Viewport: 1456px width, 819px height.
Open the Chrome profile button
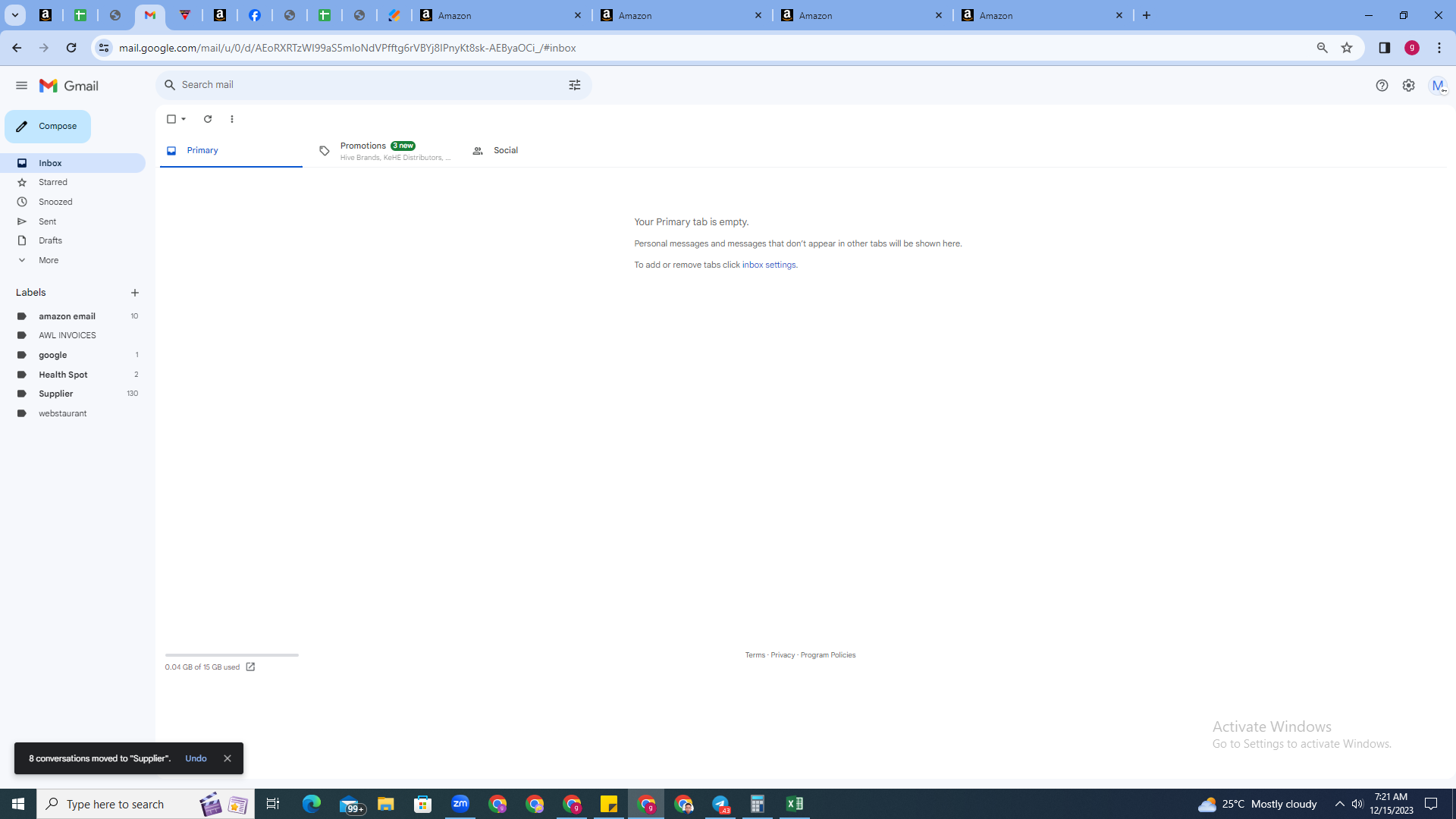point(1412,48)
